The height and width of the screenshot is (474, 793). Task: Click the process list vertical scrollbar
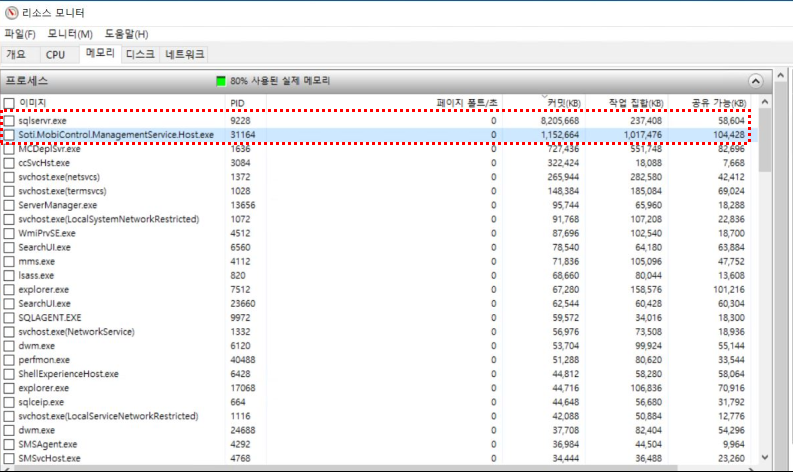coord(765,300)
